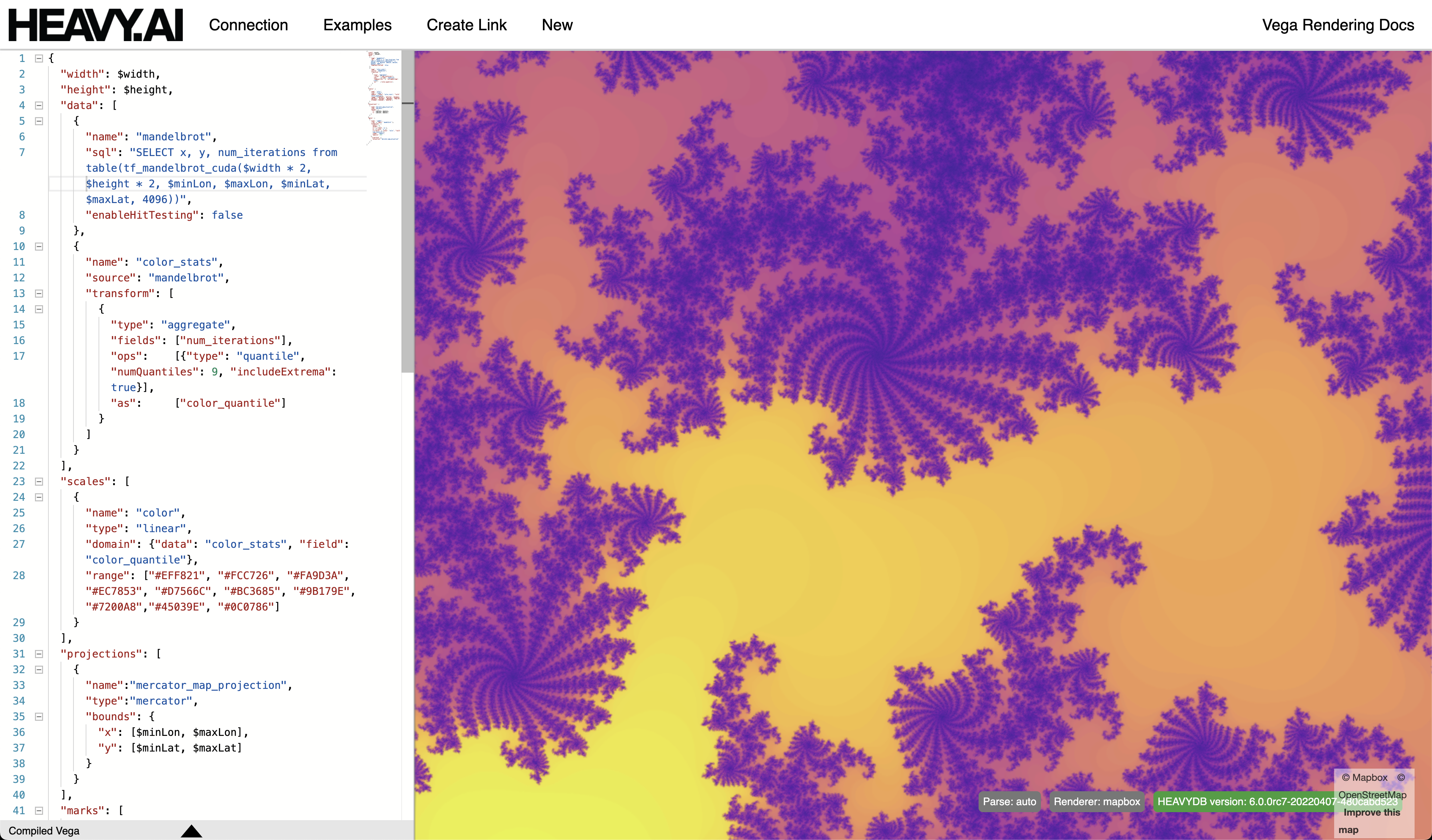Viewport: 1432px width, 840px height.
Task: Open the Connection menu
Action: click(x=248, y=25)
